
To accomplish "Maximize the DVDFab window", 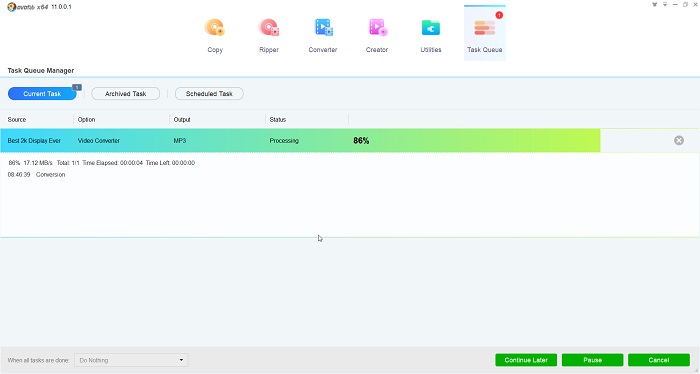I will (685, 4).
